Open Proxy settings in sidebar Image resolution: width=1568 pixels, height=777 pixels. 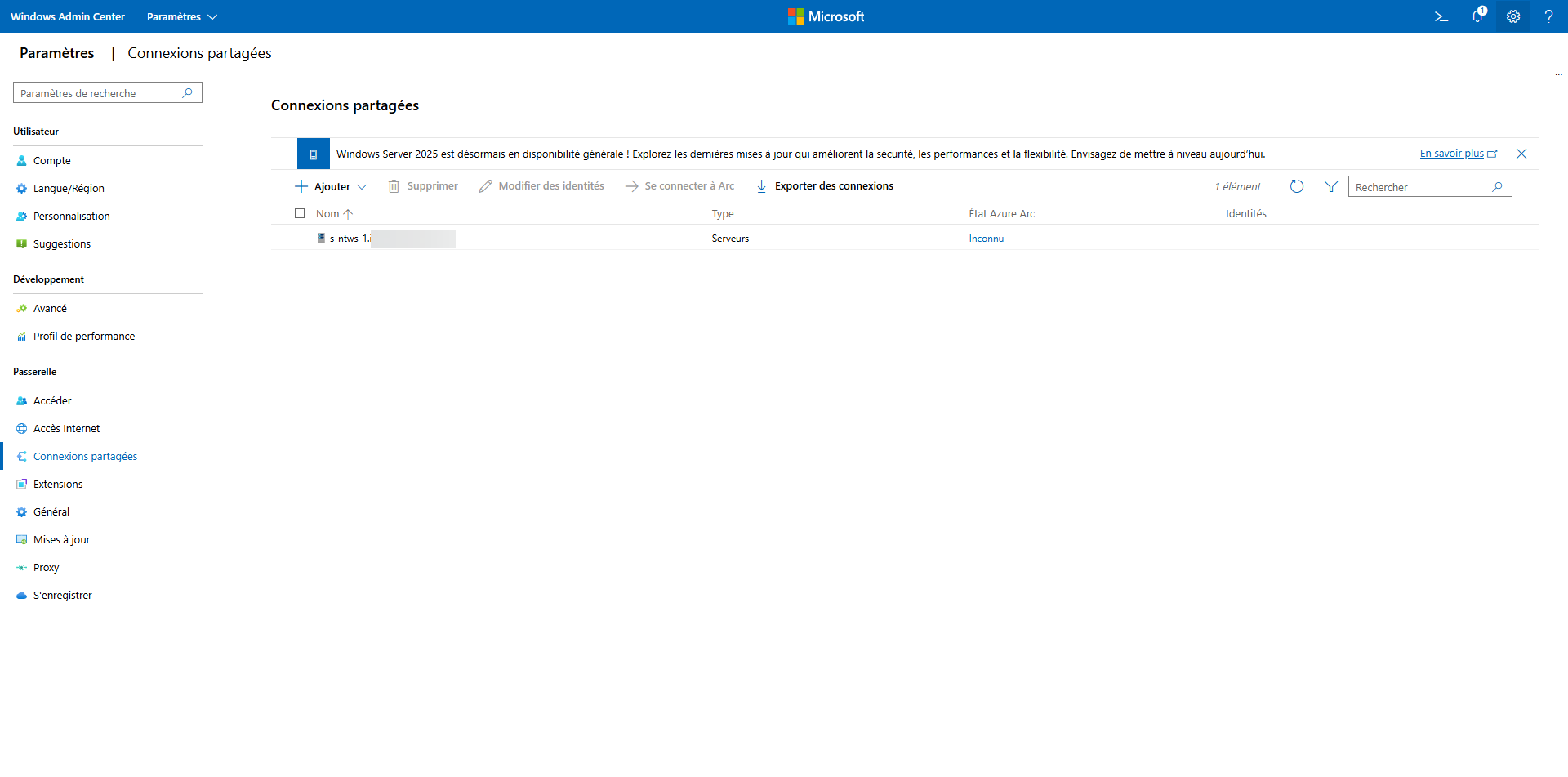[x=46, y=568]
